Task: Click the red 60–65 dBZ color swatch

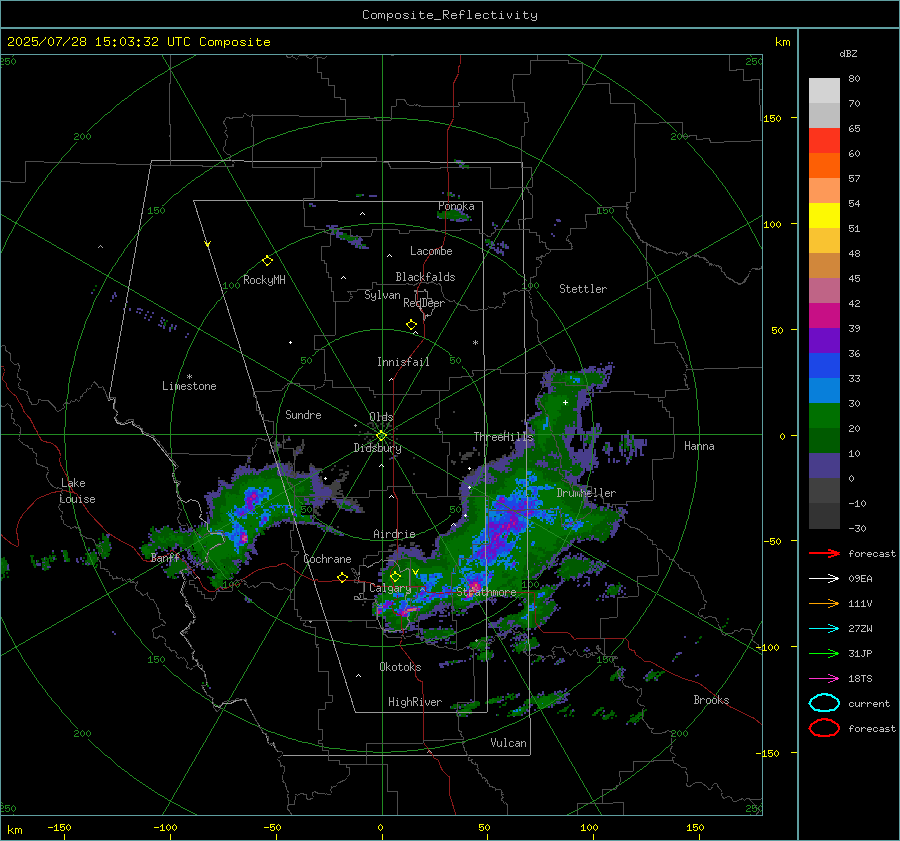Action: (x=824, y=141)
